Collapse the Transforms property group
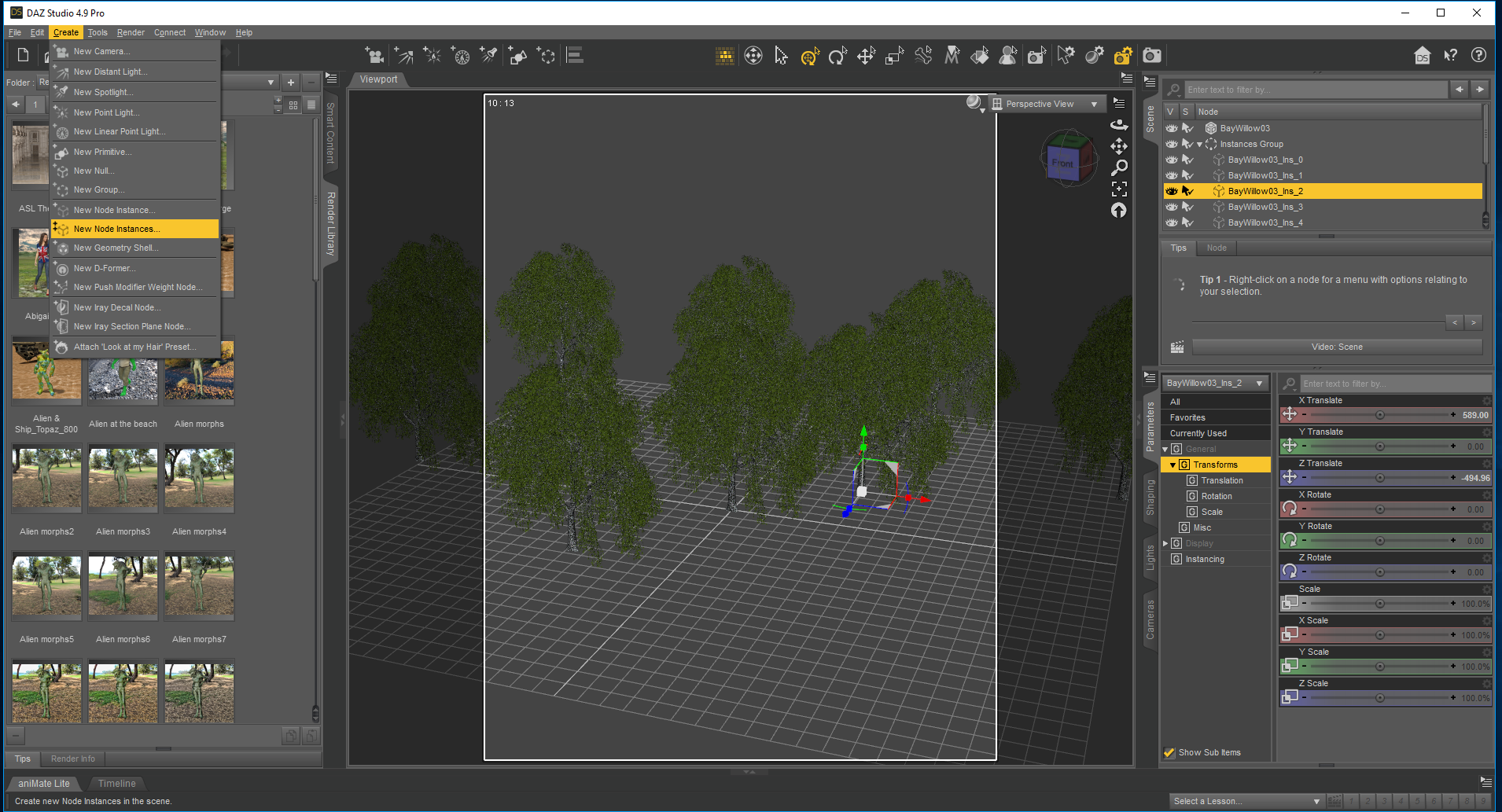The height and width of the screenshot is (812, 1502). (x=1173, y=465)
